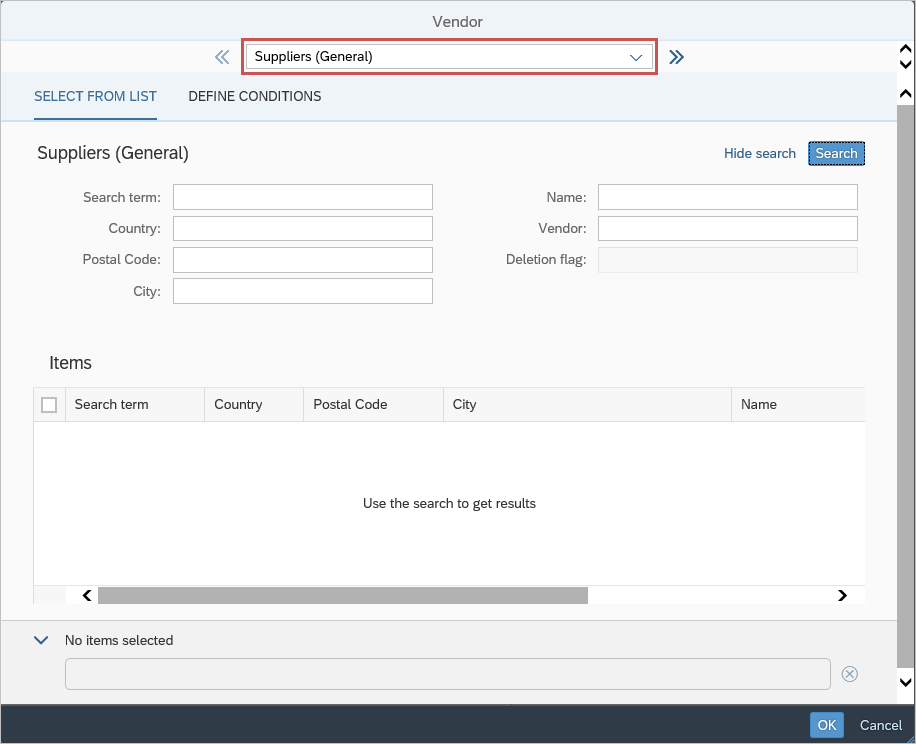Cancel the Vendor dialog
916x744 pixels.
coord(880,725)
